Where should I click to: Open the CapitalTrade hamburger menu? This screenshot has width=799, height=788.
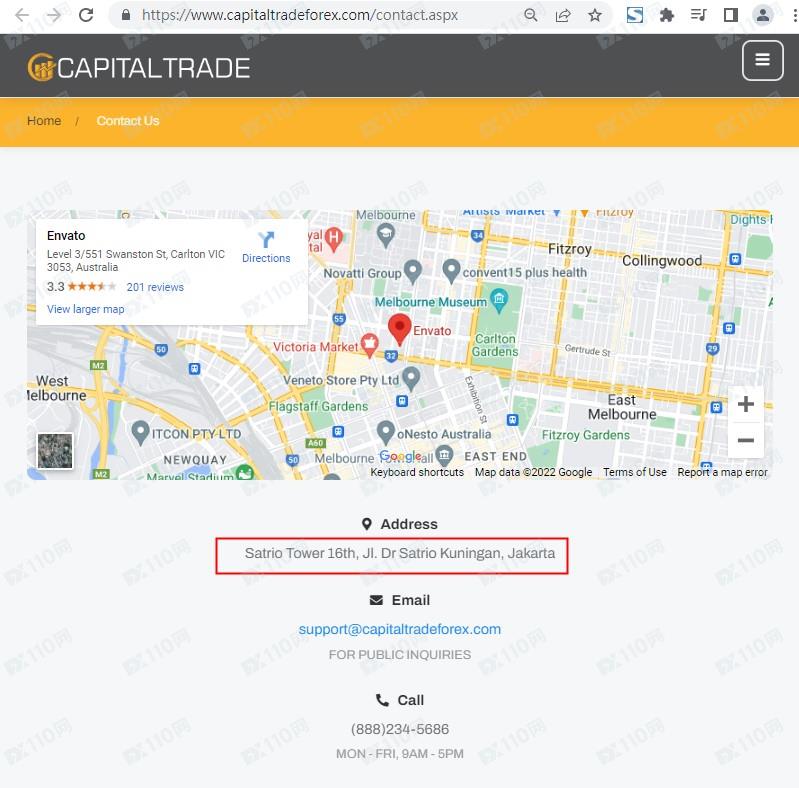coord(762,60)
